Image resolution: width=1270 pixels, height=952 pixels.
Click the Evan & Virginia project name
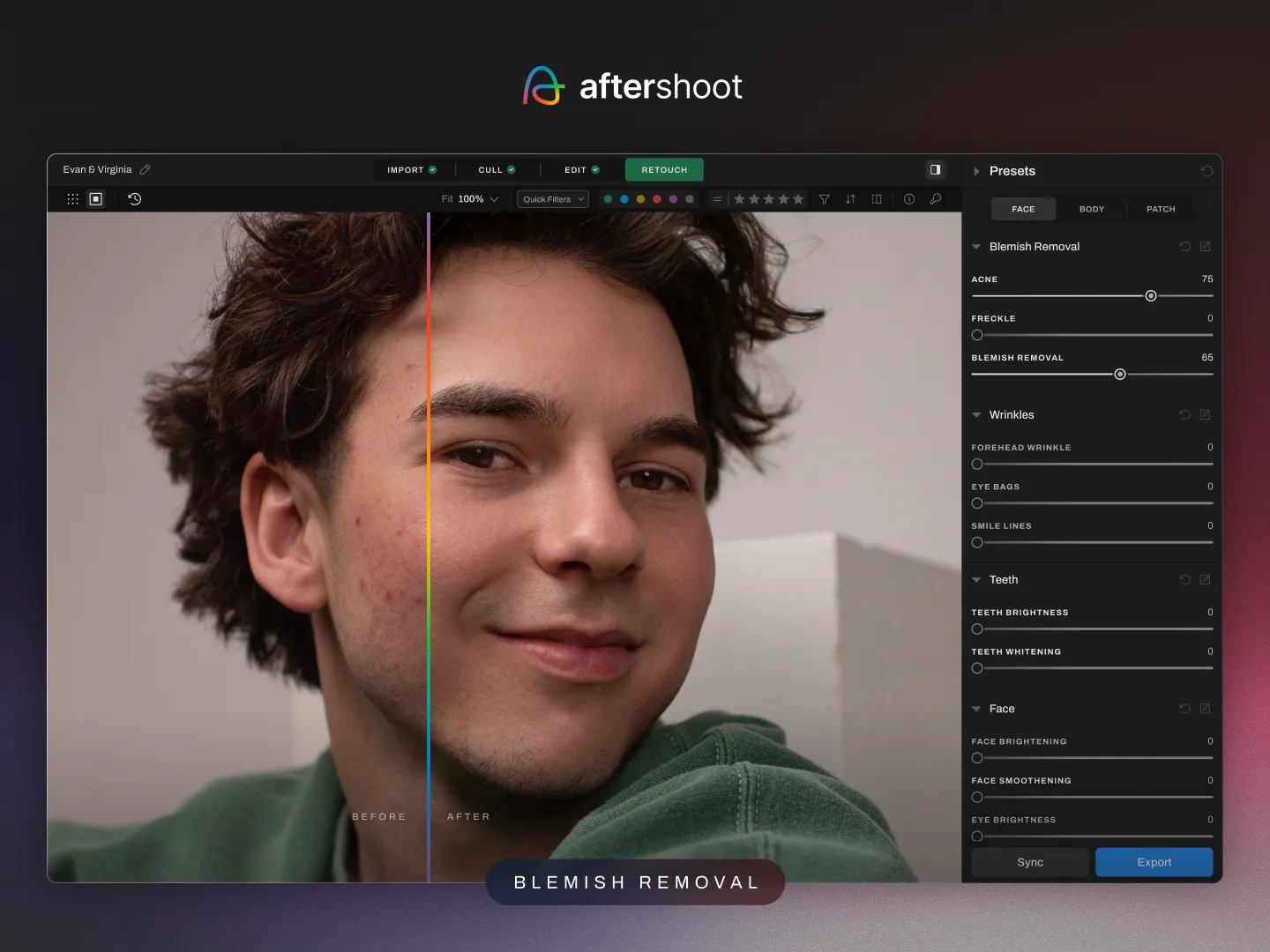tap(96, 169)
